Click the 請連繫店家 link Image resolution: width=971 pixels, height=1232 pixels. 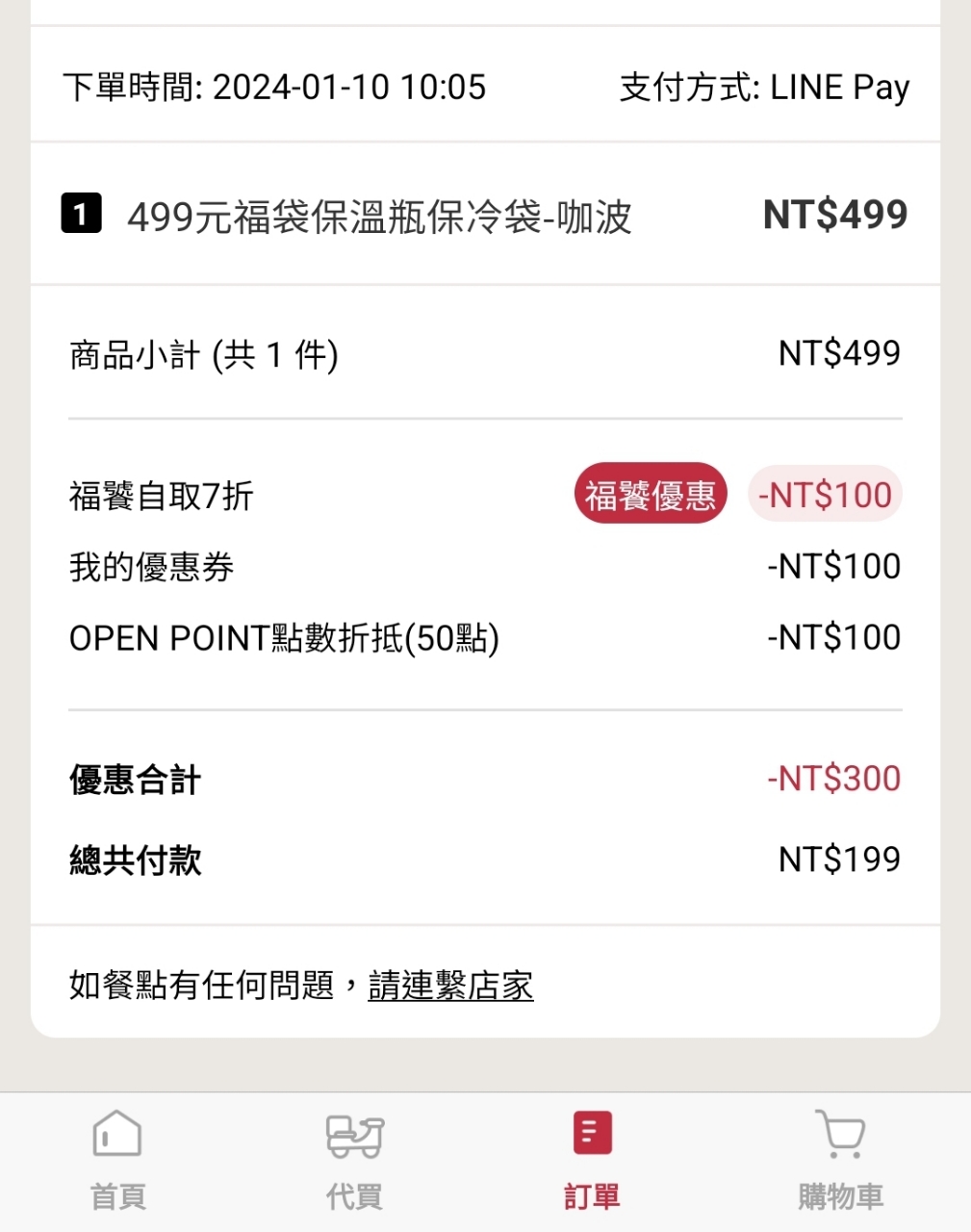click(x=450, y=986)
